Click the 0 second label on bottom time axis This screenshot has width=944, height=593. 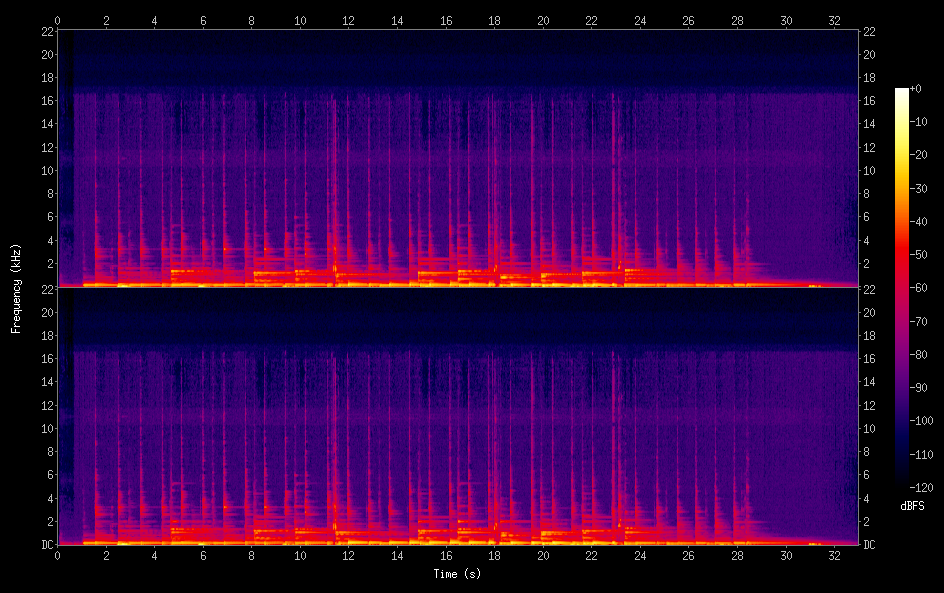[58, 555]
